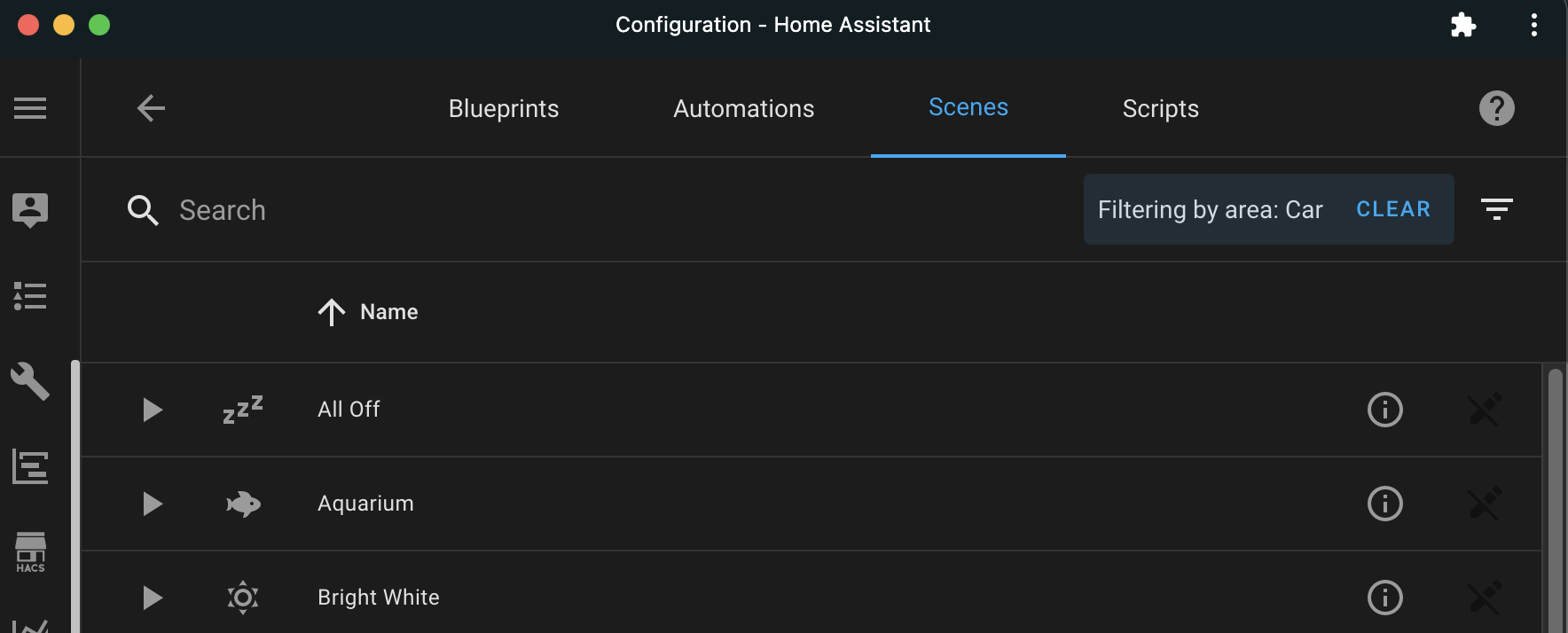Image resolution: width=1568 pixels, height=633 pixels.
Task: Activate the Bright White scene
Action: (153, 598)
